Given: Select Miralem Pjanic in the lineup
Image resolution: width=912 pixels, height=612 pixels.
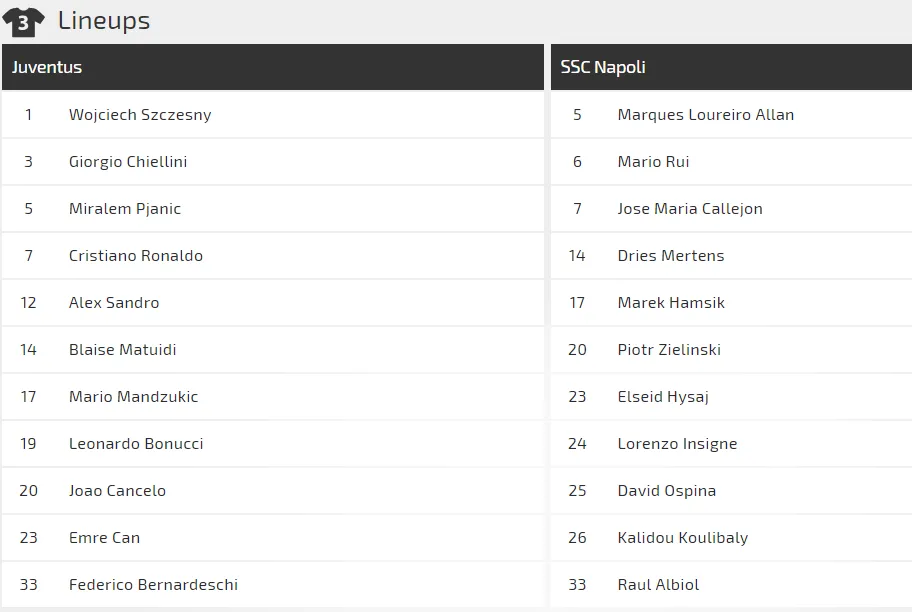Looking at the screenshot, I should [x=125, y=209].
